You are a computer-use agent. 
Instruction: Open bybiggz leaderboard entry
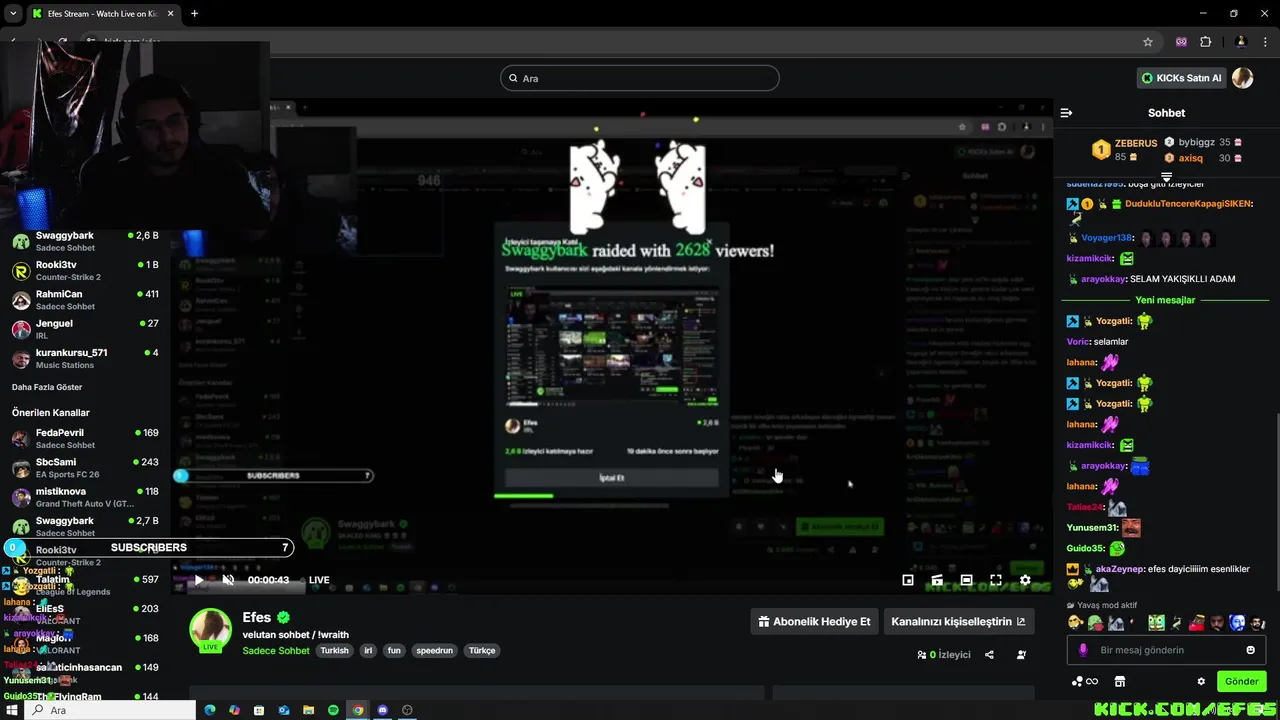(x=1203, y=143)
